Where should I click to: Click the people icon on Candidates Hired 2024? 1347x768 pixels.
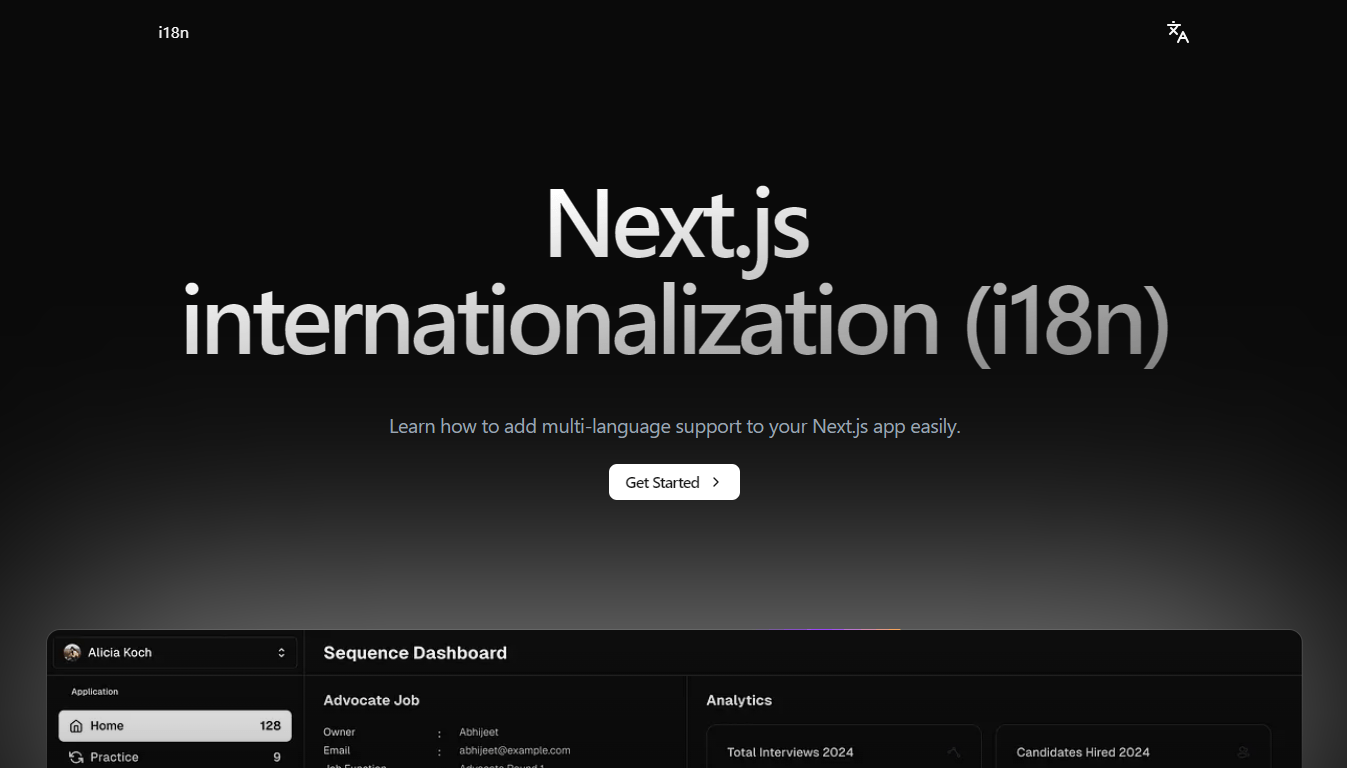pos(1243,752)
